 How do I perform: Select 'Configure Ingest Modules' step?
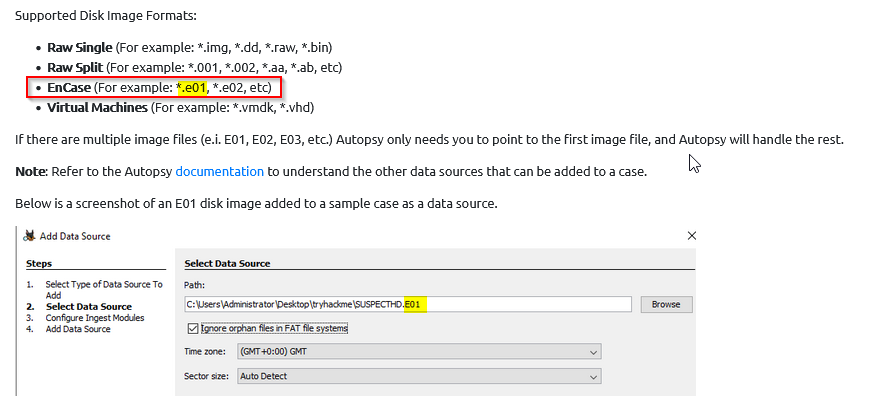pos(95,317)
